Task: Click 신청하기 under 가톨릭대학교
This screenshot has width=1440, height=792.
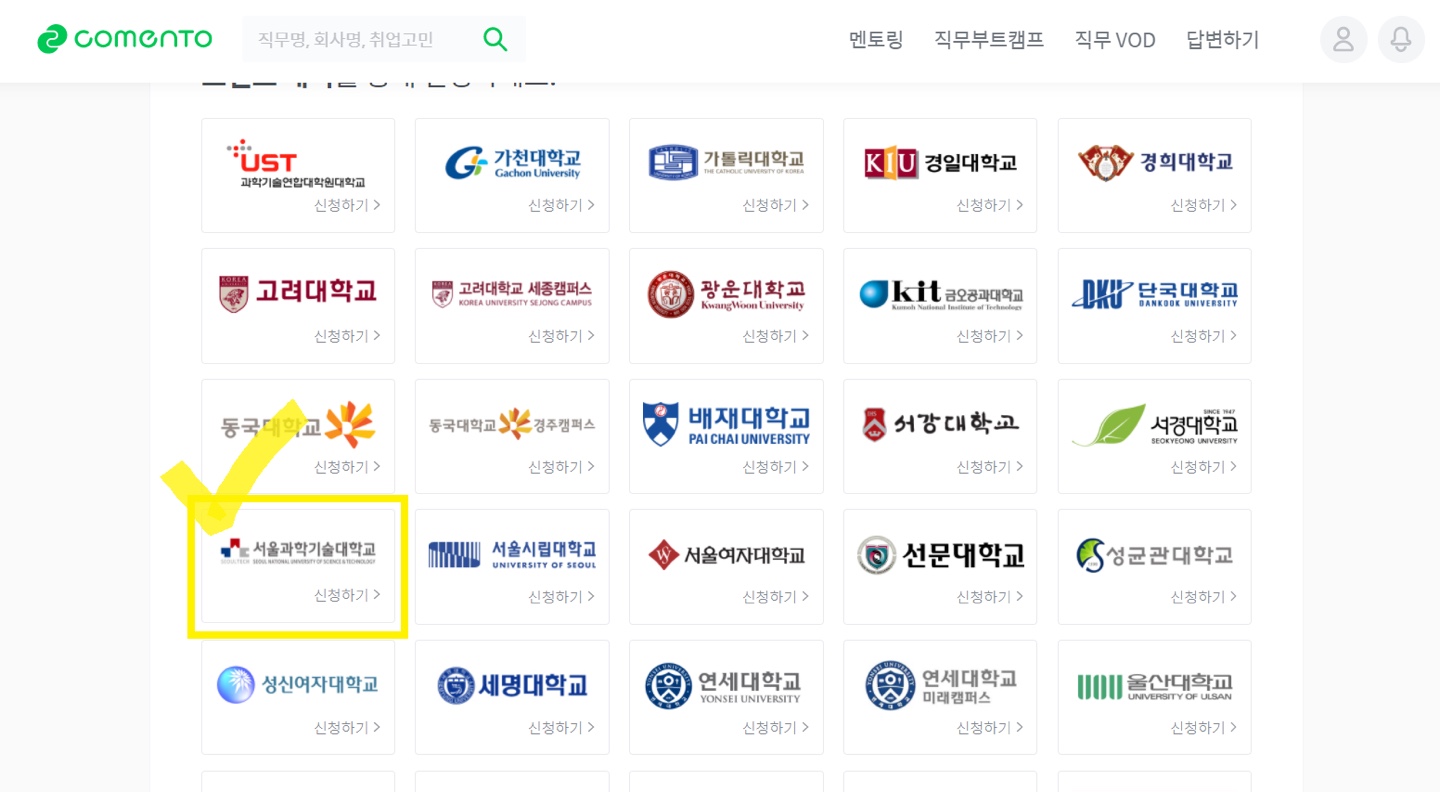Action: (775, 205)
